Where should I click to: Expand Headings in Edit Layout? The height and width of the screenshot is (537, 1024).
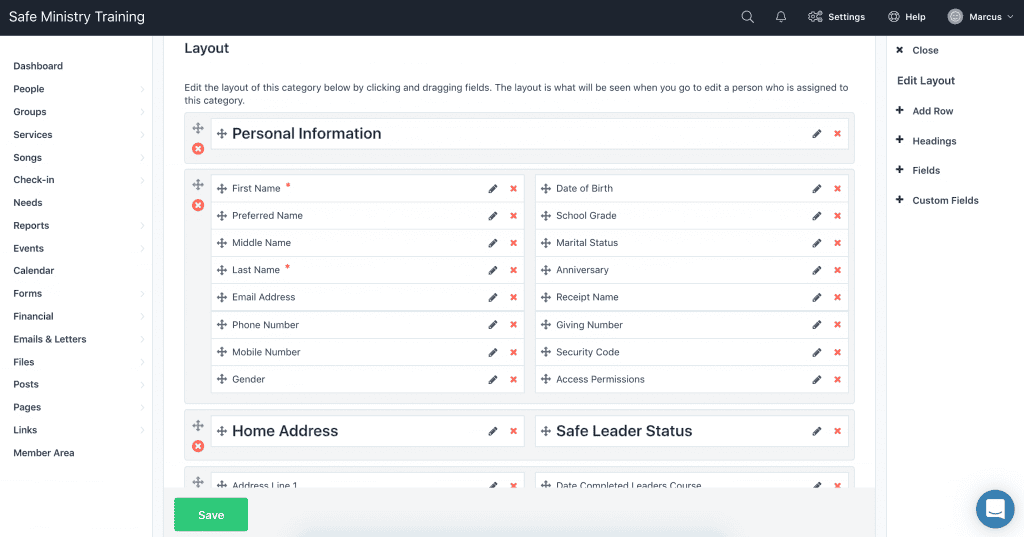[x=926, y=141]
